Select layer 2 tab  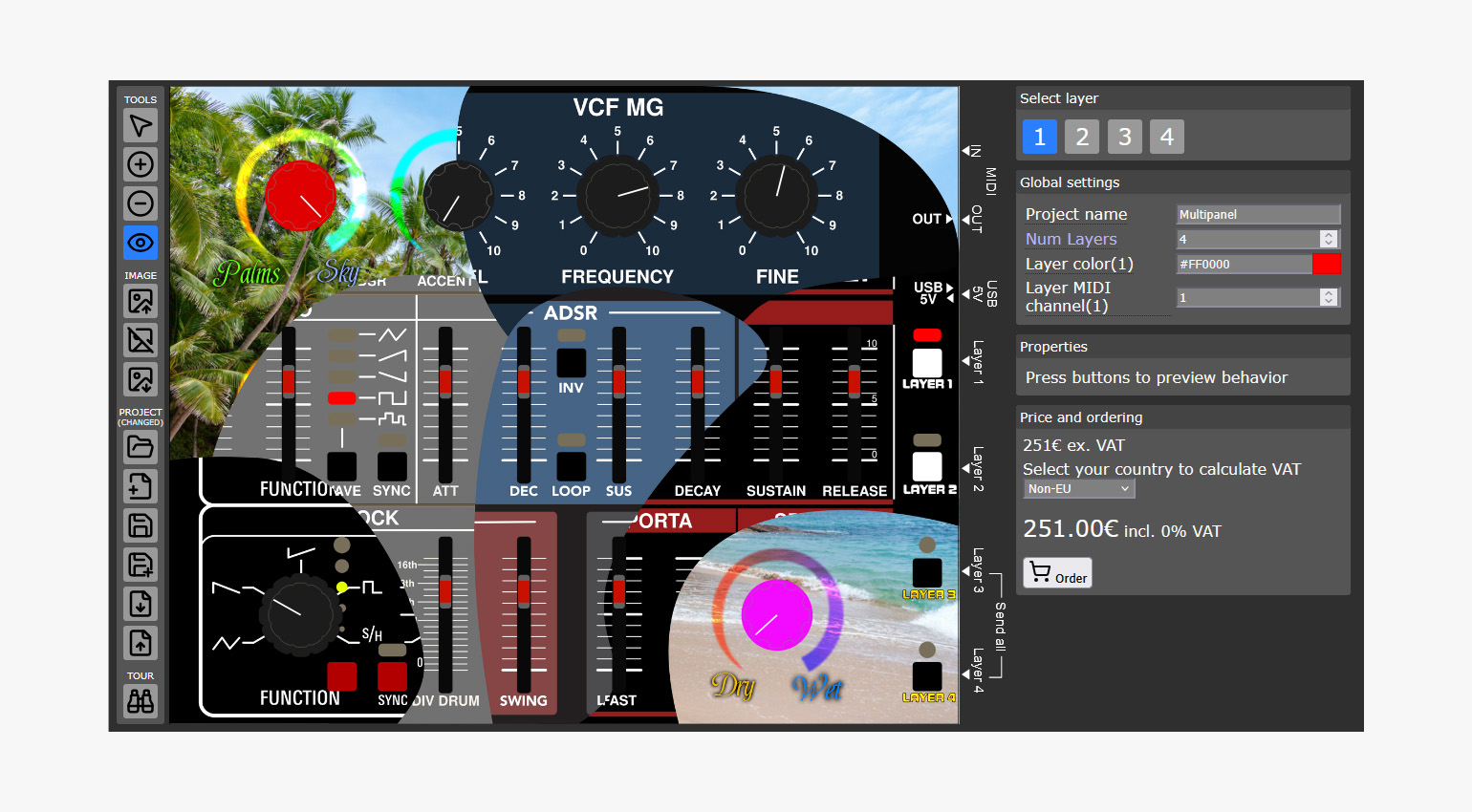(1082, 137)
